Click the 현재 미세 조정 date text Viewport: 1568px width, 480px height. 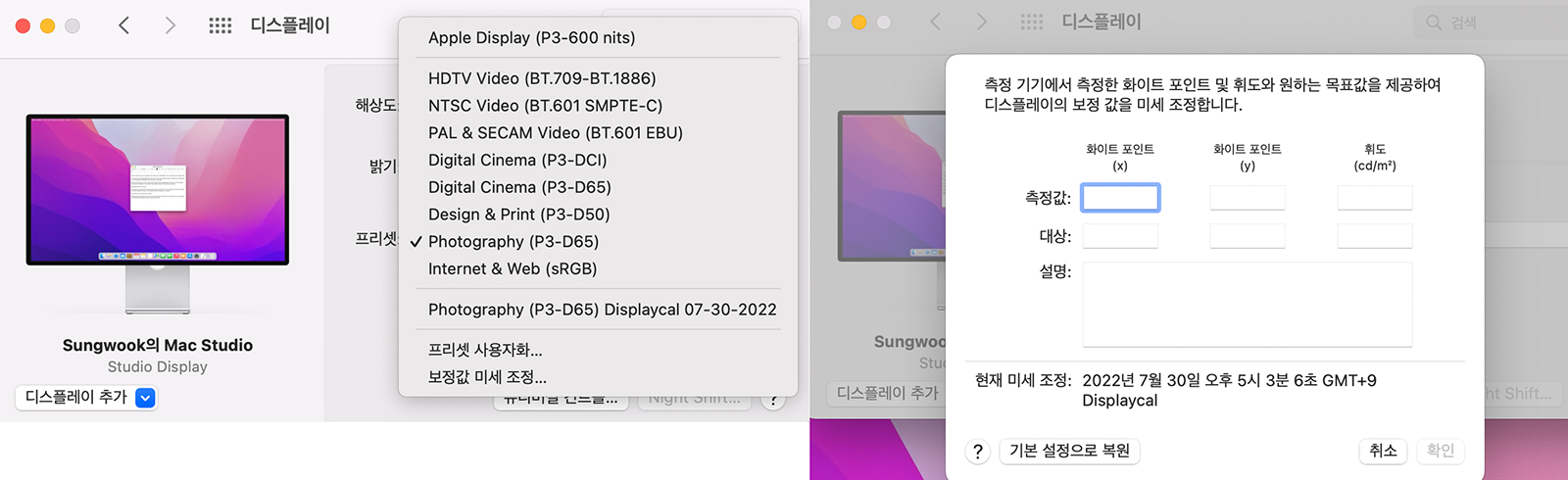point(1229,380)
